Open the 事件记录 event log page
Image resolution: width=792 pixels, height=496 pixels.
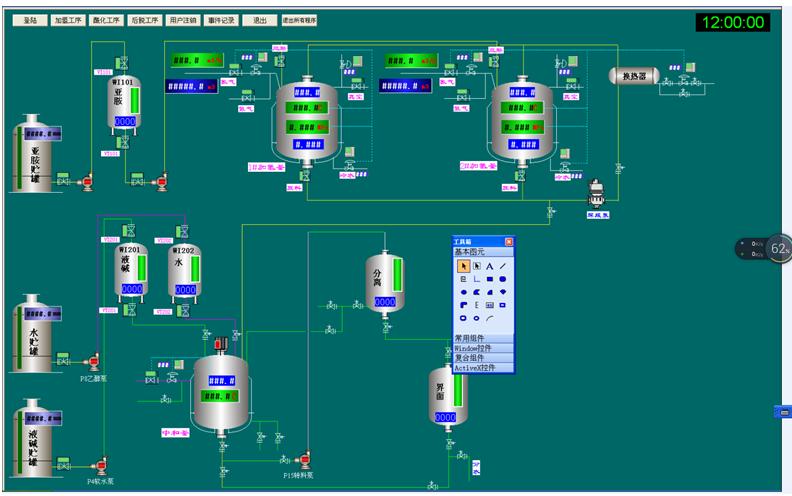221,19
